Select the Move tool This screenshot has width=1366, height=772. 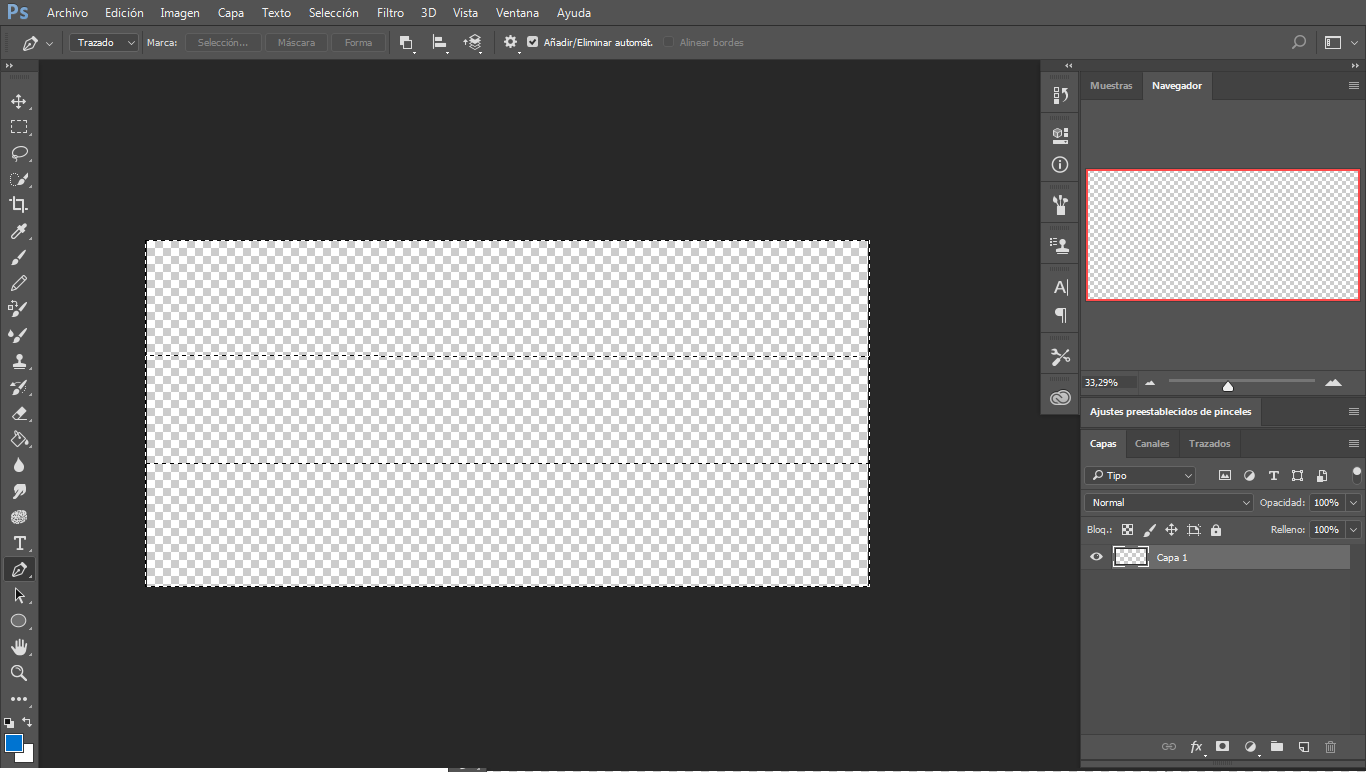(18, 102)
